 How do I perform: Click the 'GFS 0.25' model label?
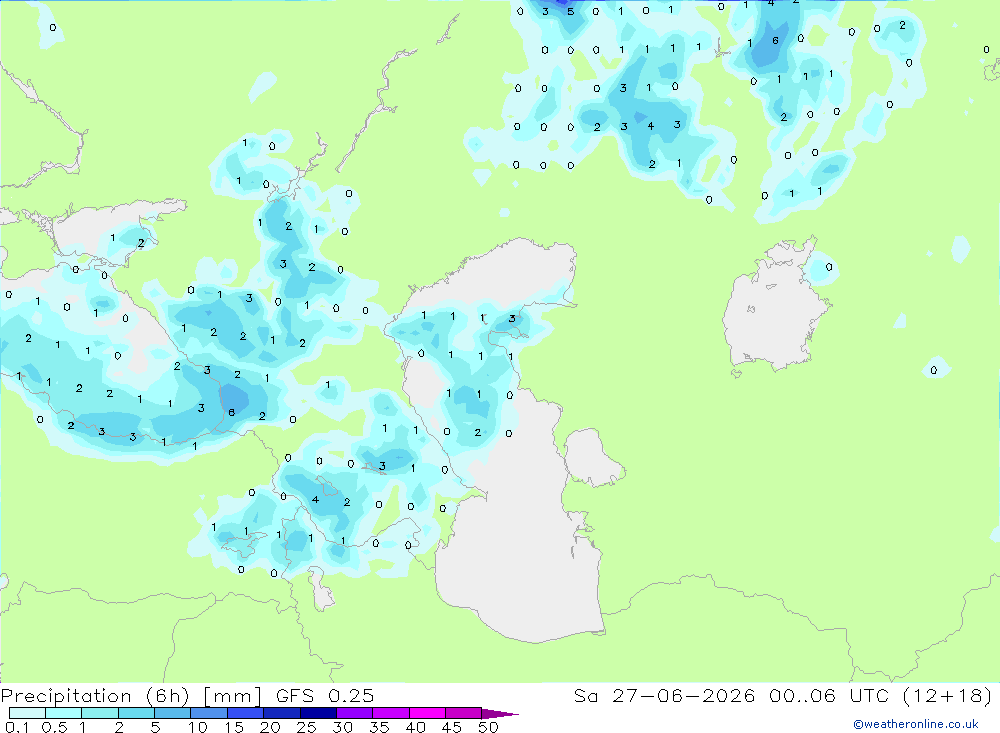pos(325,695)
